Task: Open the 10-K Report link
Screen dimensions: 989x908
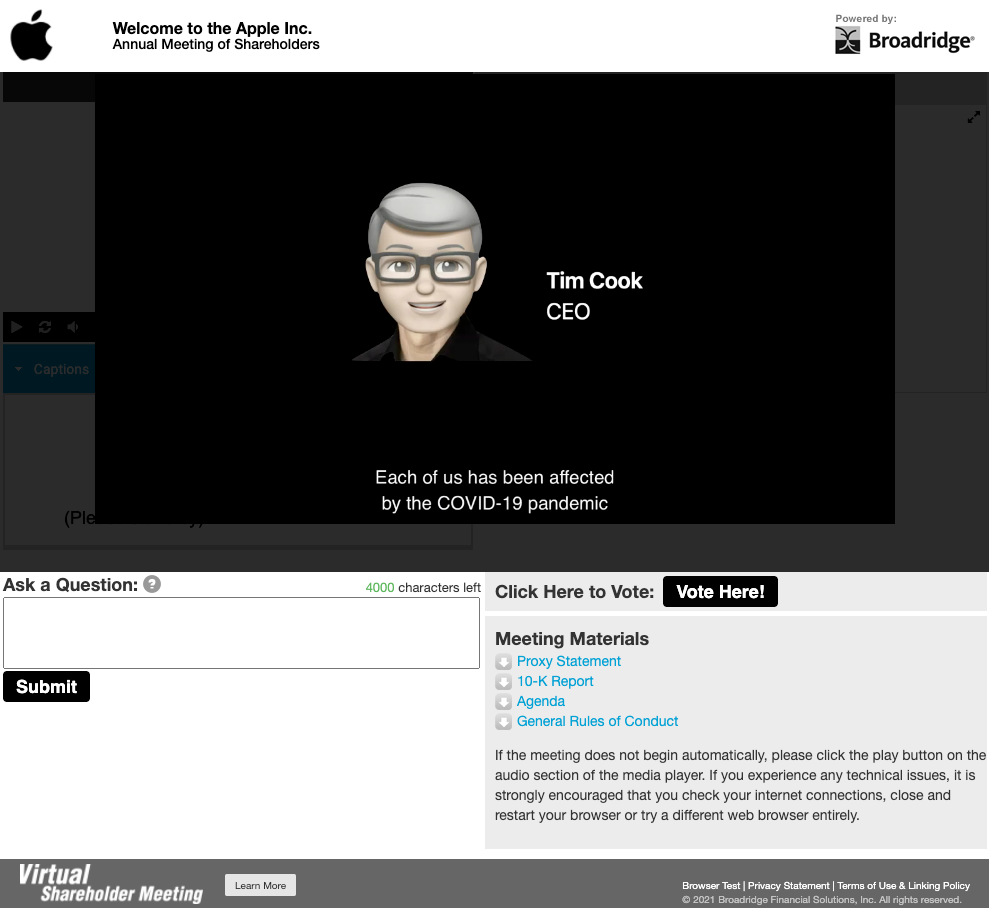Action: pos(555,681)
